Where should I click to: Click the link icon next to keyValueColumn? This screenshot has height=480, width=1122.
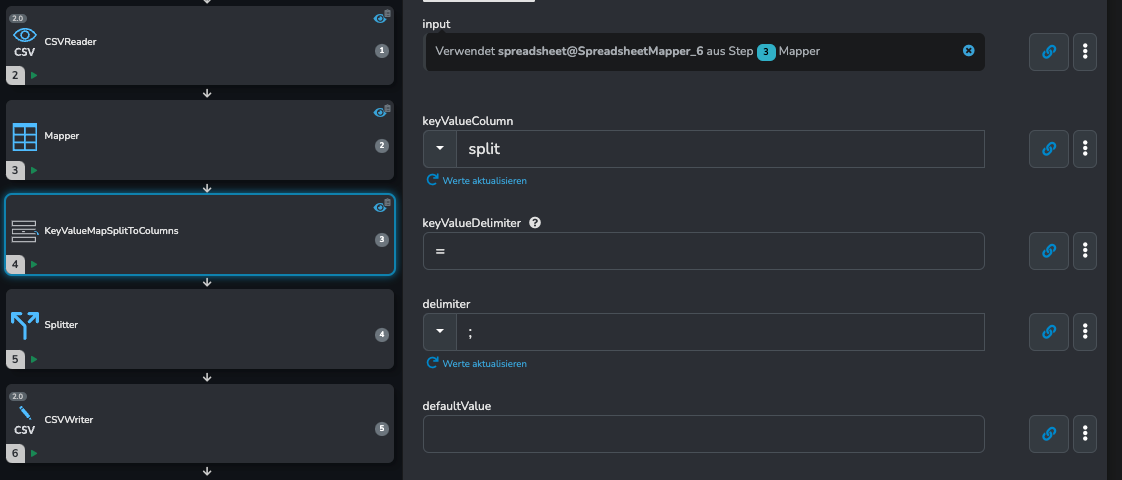[x=1048, y=149]
